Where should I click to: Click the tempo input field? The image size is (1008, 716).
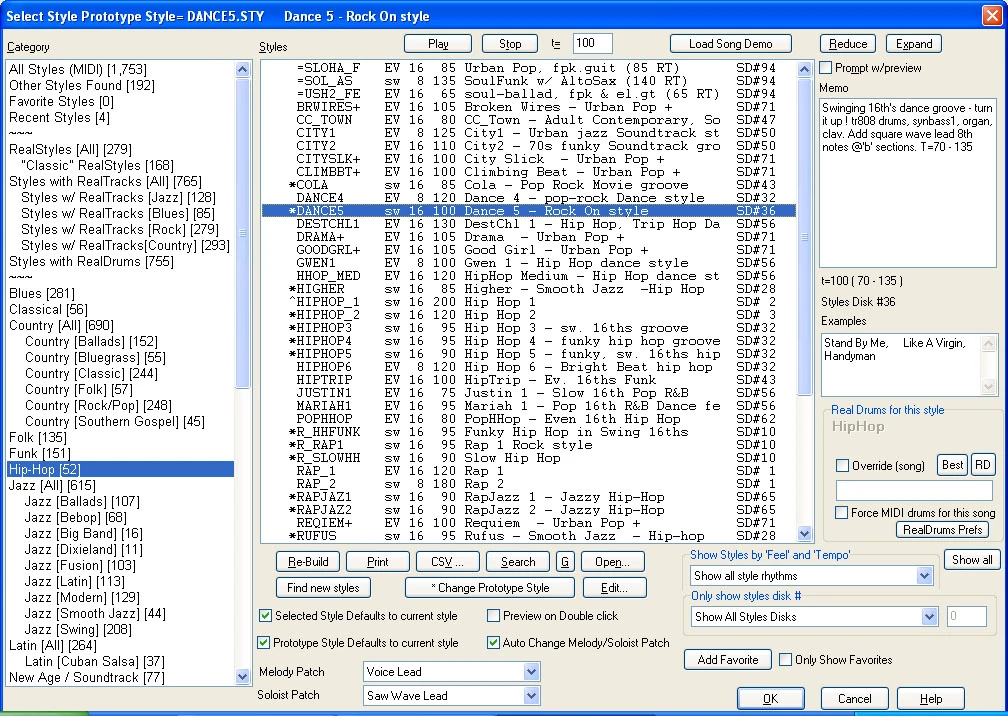(592, 43)
